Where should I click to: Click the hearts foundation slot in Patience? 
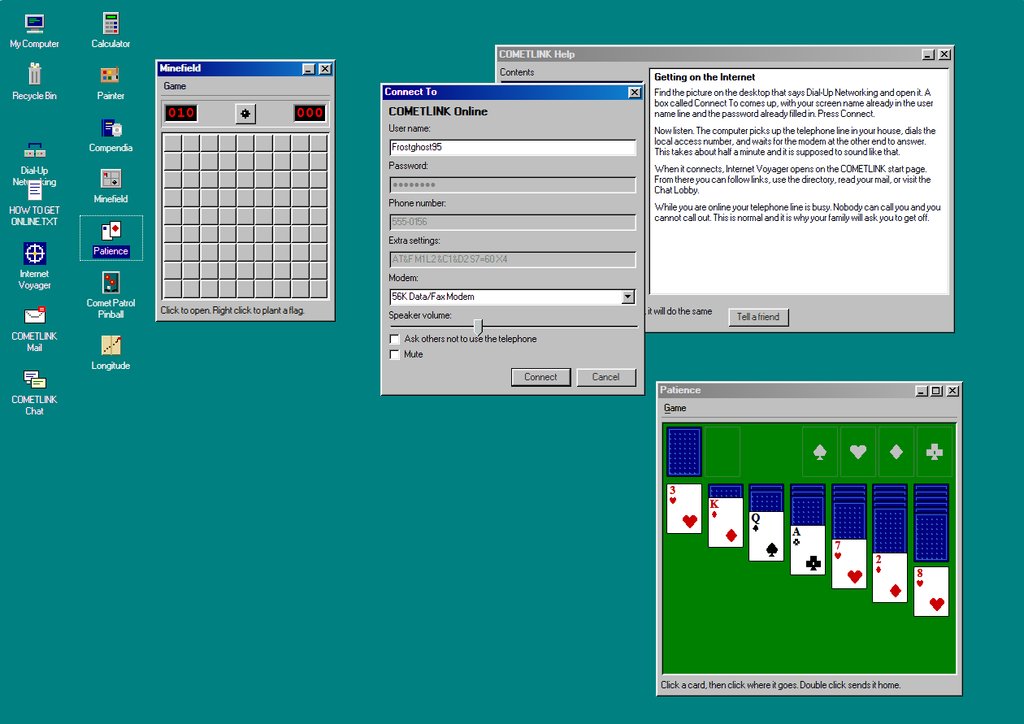(857, 451)
